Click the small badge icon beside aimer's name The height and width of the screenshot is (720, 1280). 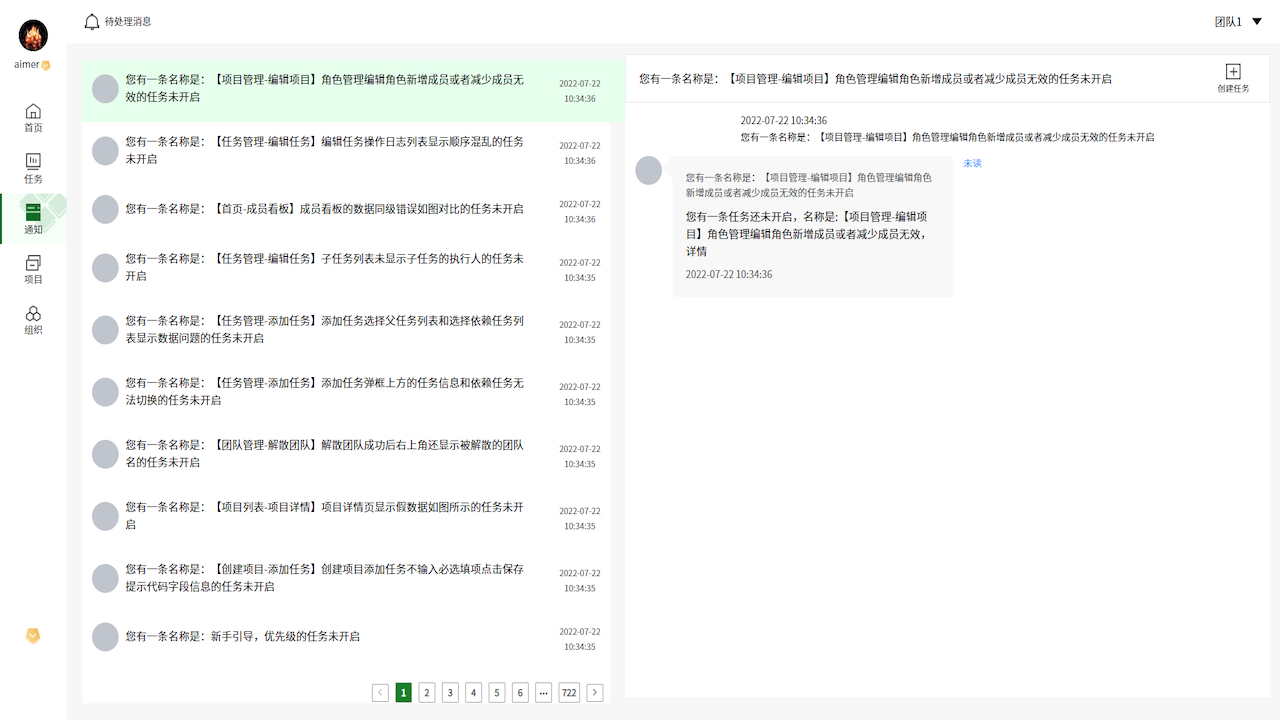45,64
